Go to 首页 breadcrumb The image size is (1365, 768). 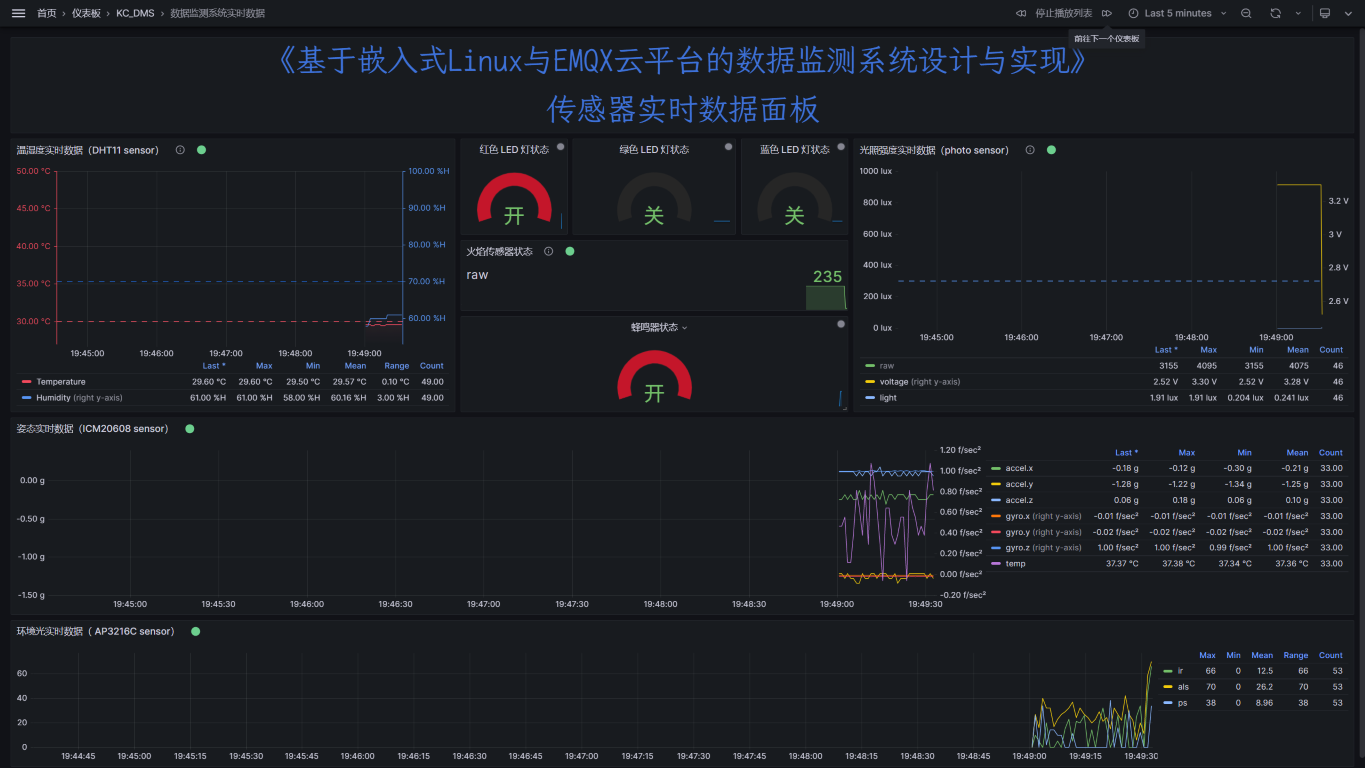click(x=46, y=13)
